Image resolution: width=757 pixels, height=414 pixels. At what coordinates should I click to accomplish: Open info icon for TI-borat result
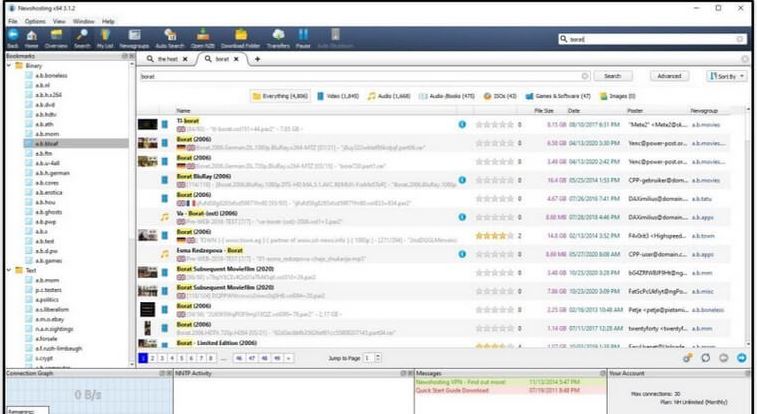point(462,124)
